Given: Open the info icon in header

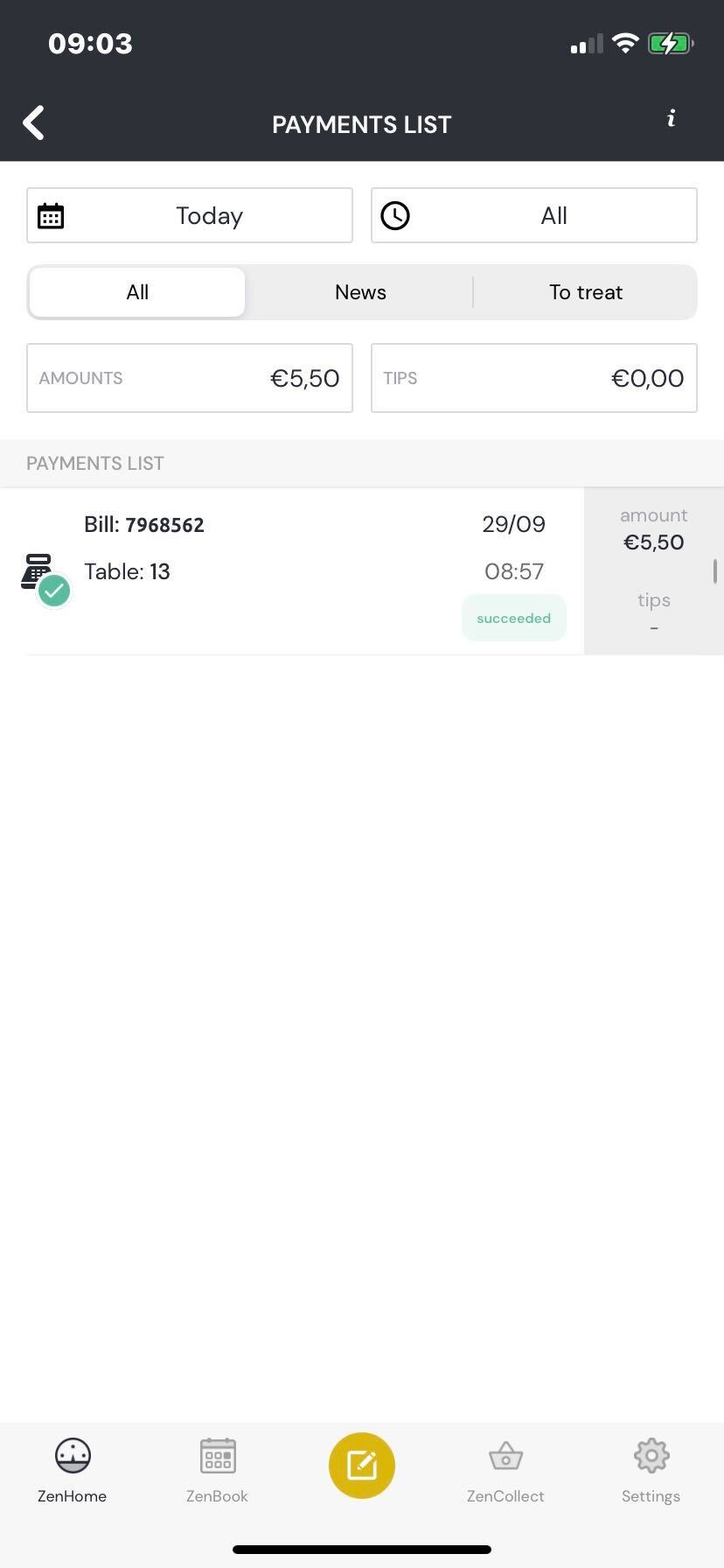Looking at the screenshot, I should pyautogui.click(x=671, y=118).
